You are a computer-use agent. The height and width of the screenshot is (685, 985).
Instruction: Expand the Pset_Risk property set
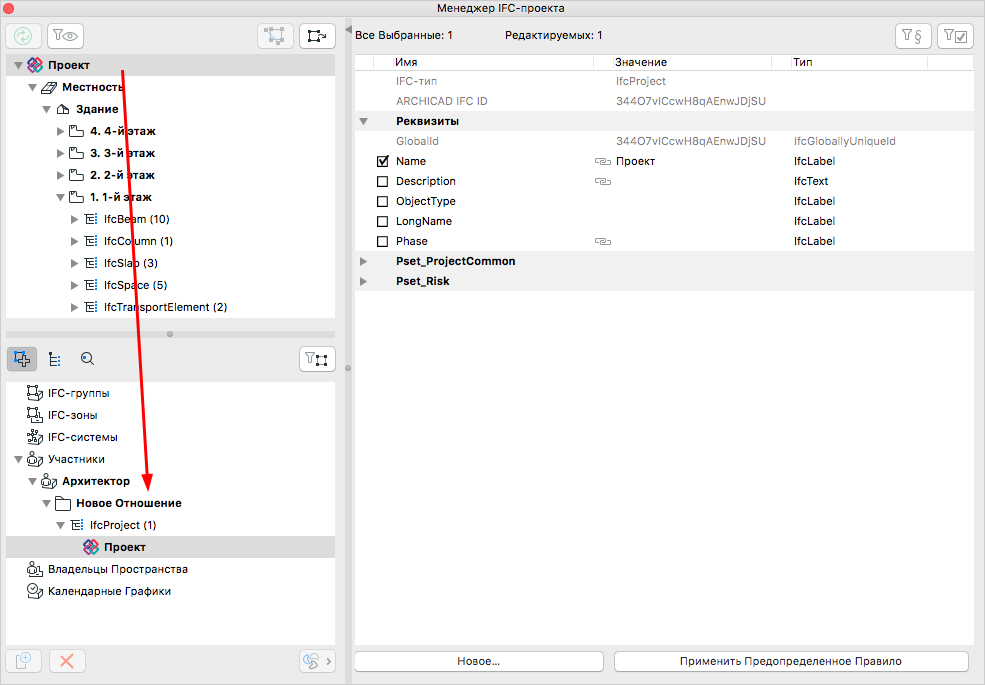coord(364,282)
